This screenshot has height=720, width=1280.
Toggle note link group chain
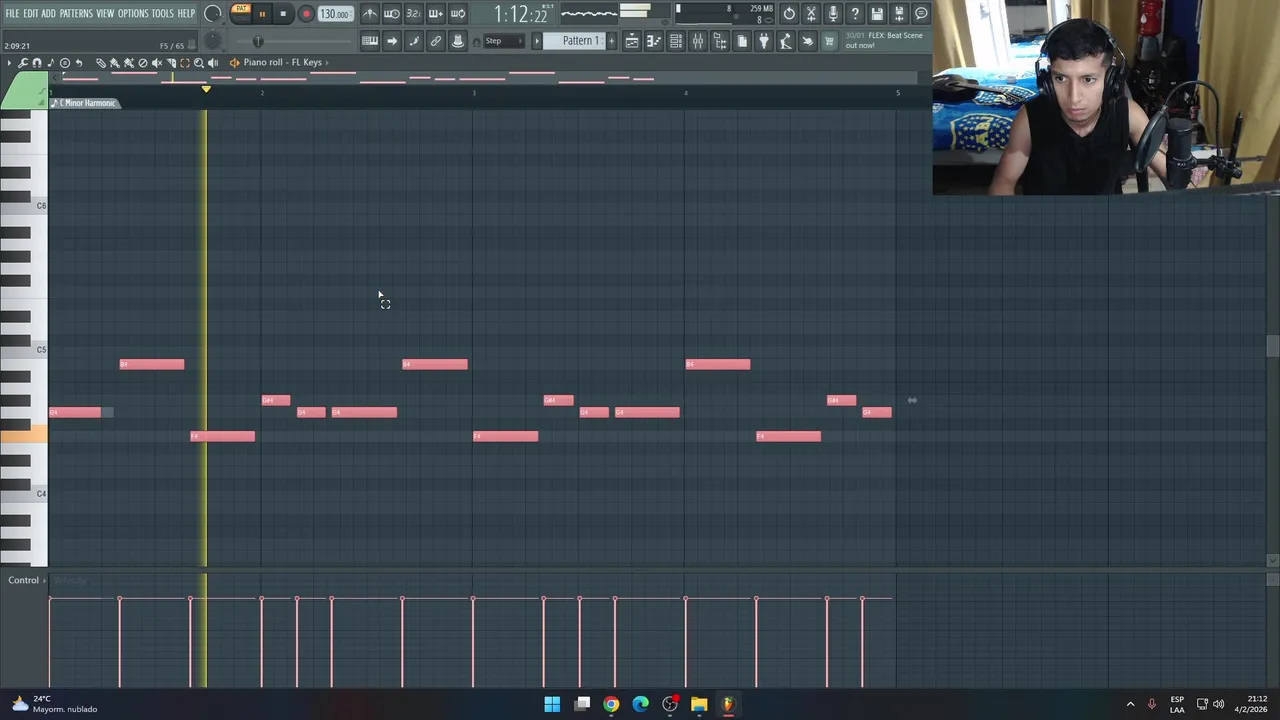click(x=436, y=41)
